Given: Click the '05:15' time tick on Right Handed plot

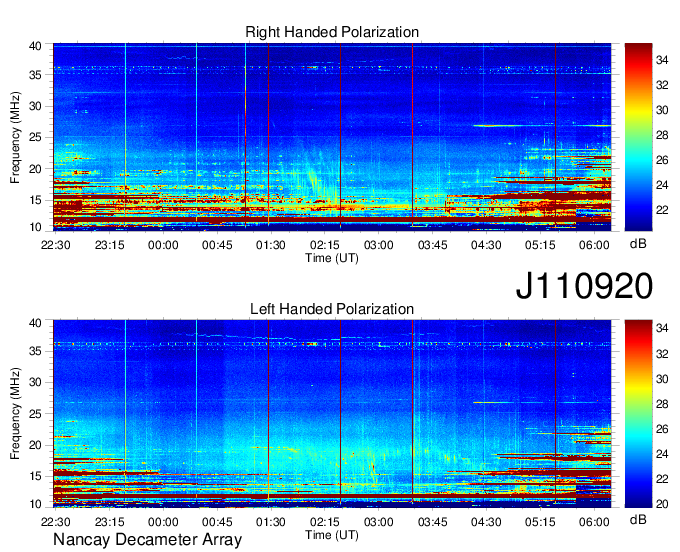Looking at the screenshot, I should [x=540, y=245].
